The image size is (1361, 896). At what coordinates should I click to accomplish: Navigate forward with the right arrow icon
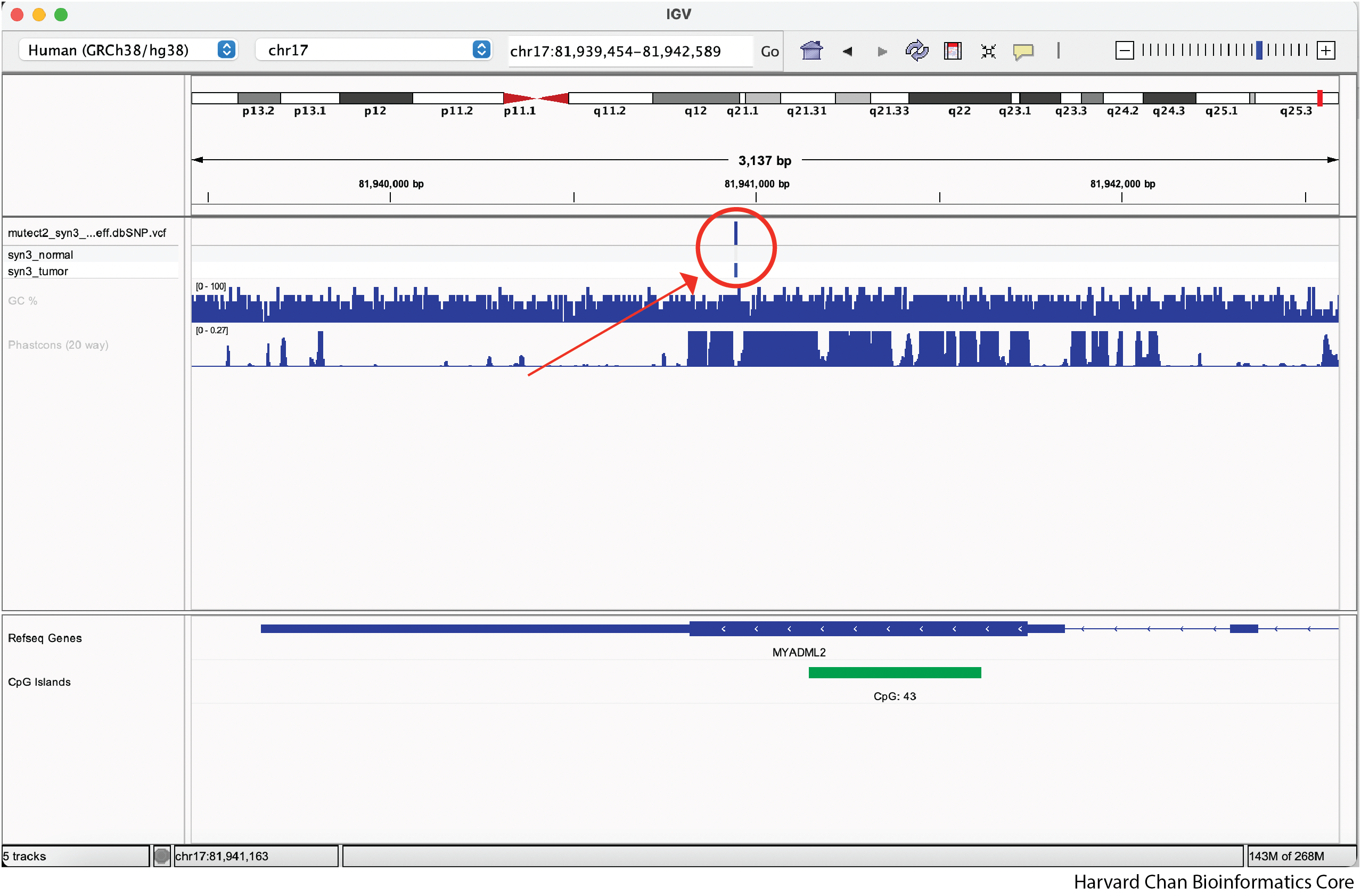(x=882, y=52)
